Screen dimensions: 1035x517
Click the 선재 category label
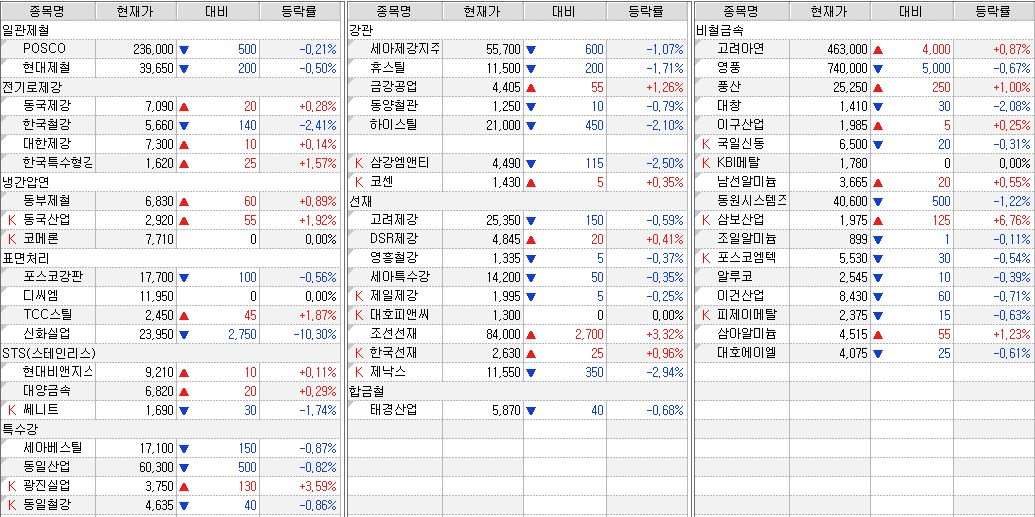(360, 201)
